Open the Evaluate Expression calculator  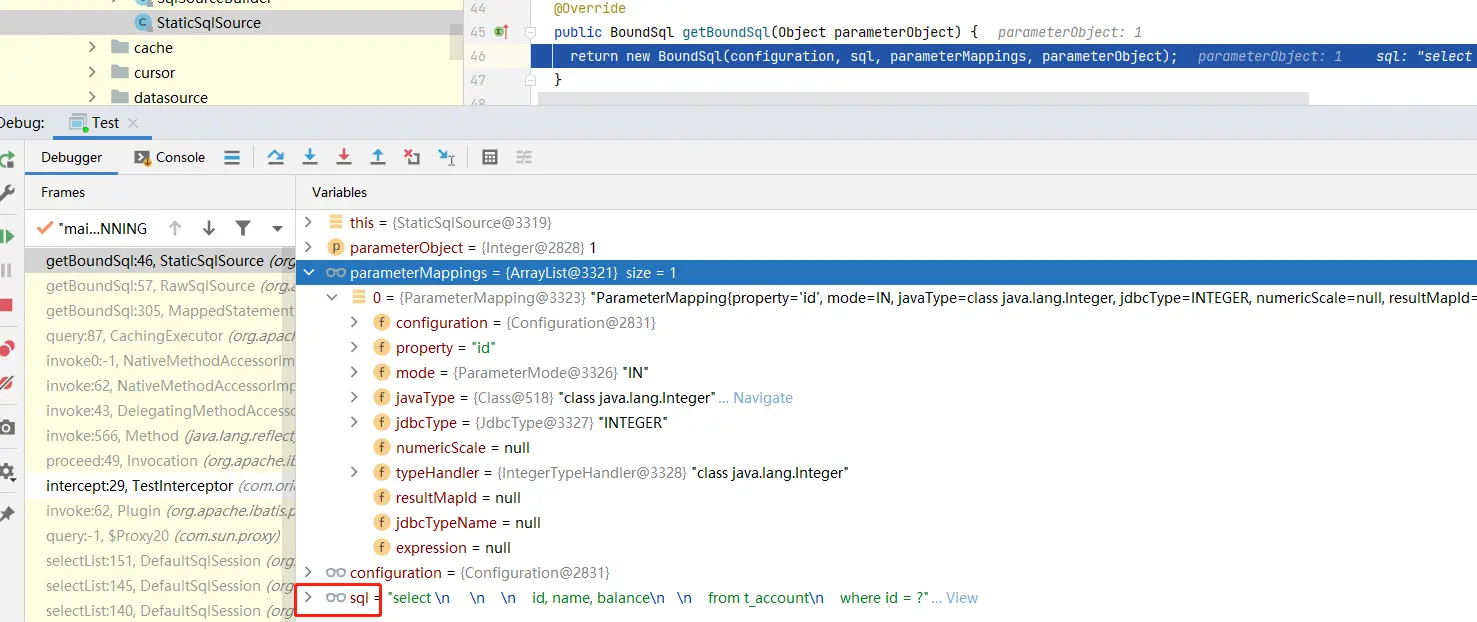pos(490,157)
